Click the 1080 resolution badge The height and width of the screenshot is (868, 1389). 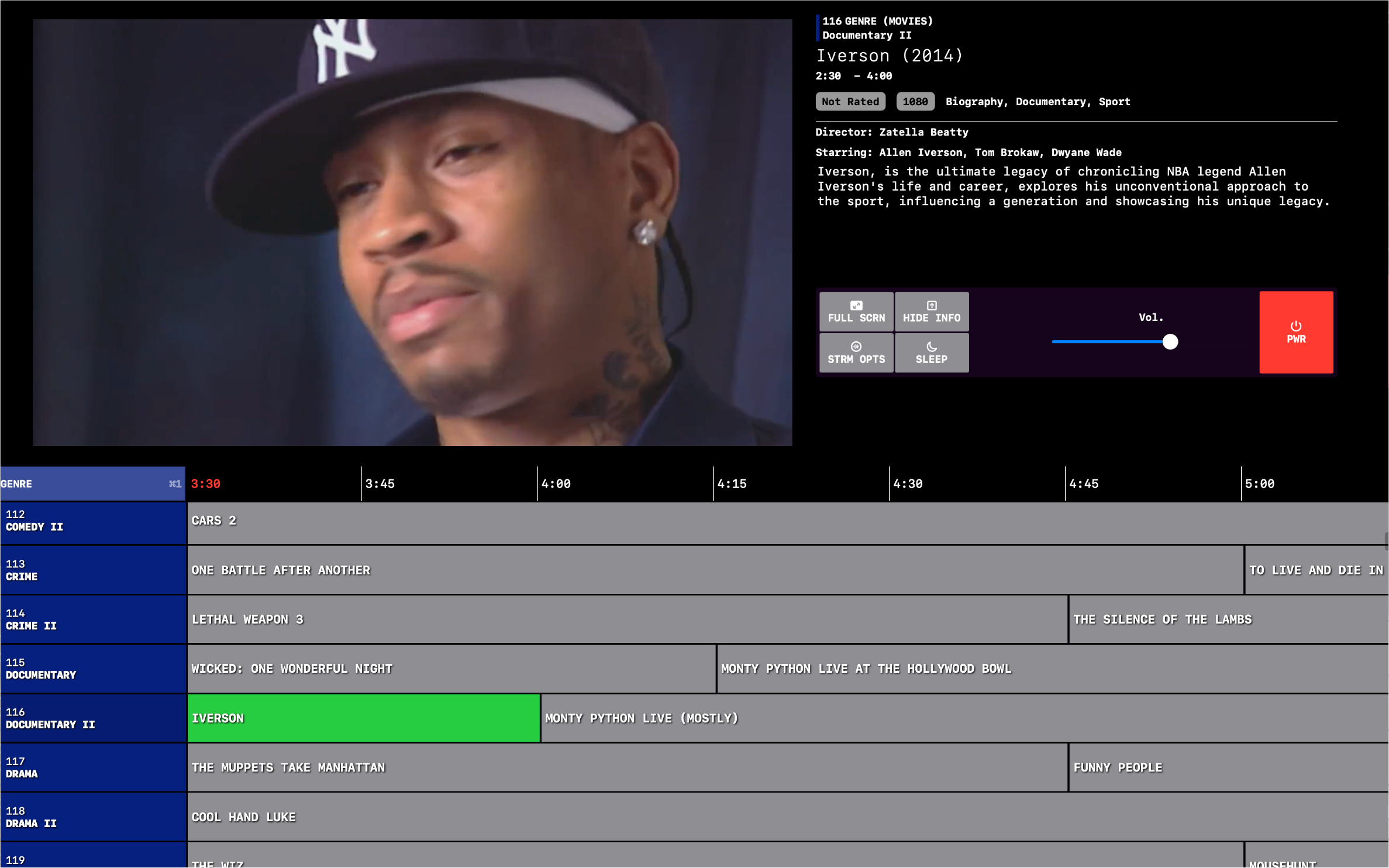point(915,102)
